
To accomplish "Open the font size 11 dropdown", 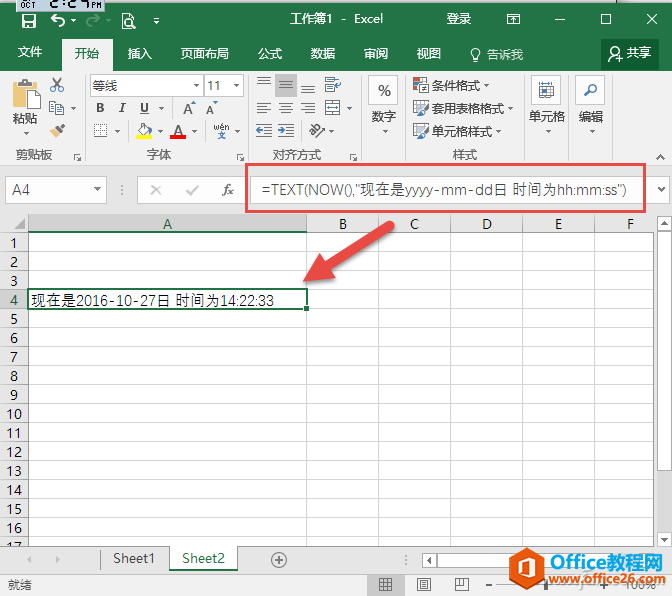I will click(237, 86).
